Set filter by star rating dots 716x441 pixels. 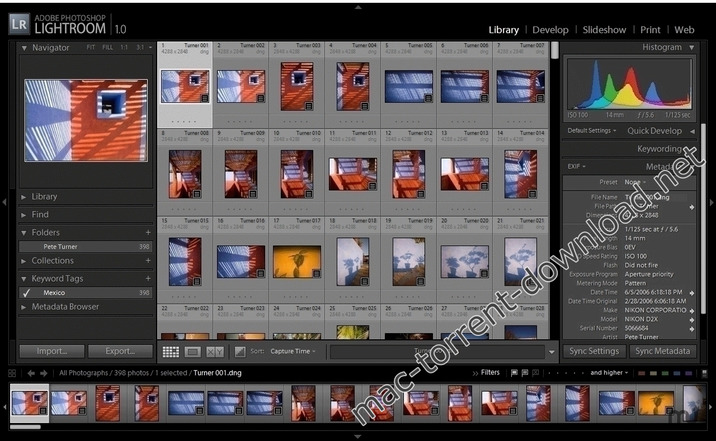566,373
